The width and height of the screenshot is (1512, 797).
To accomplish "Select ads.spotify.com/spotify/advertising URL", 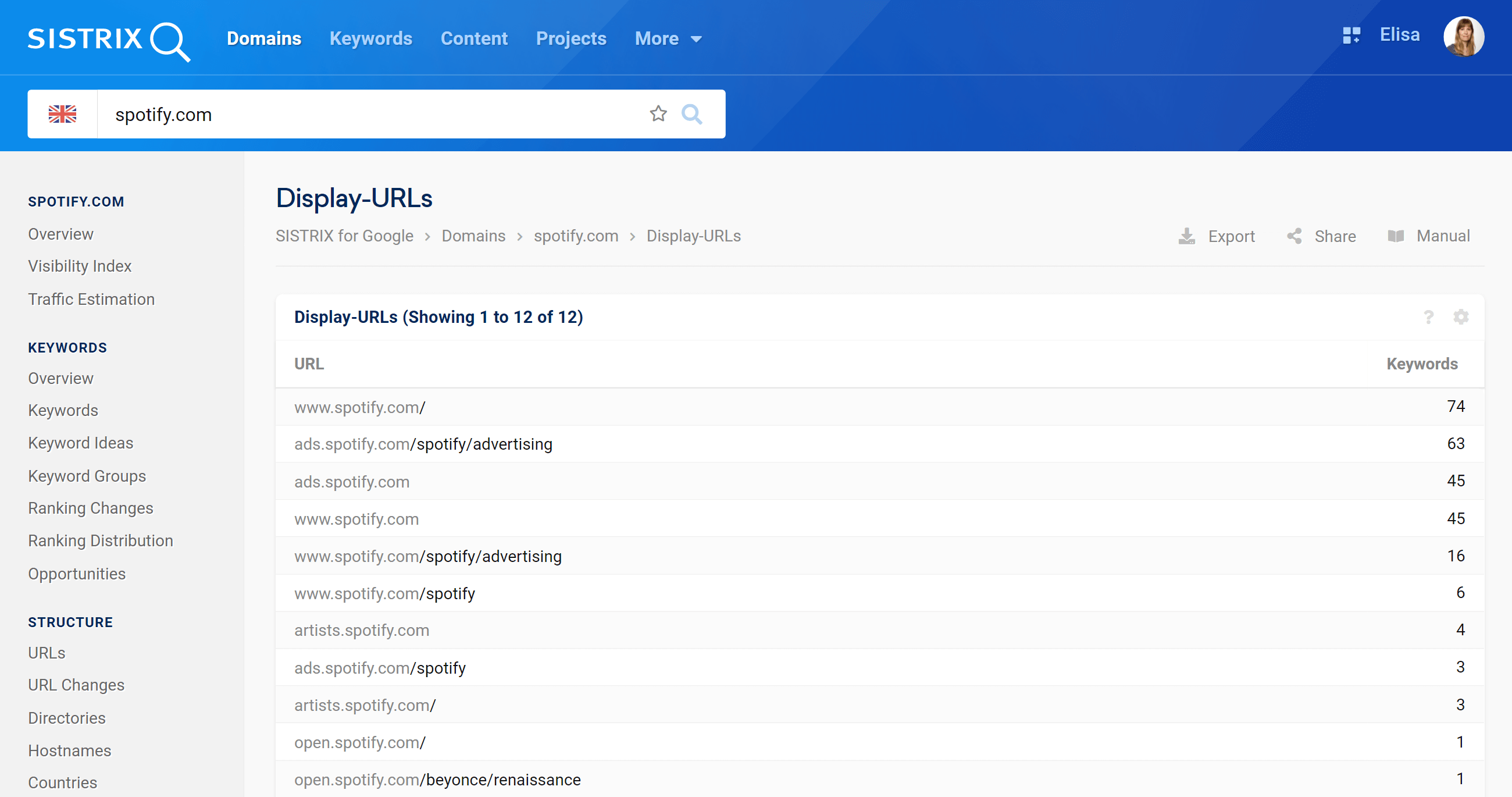I will click(423, 444).
